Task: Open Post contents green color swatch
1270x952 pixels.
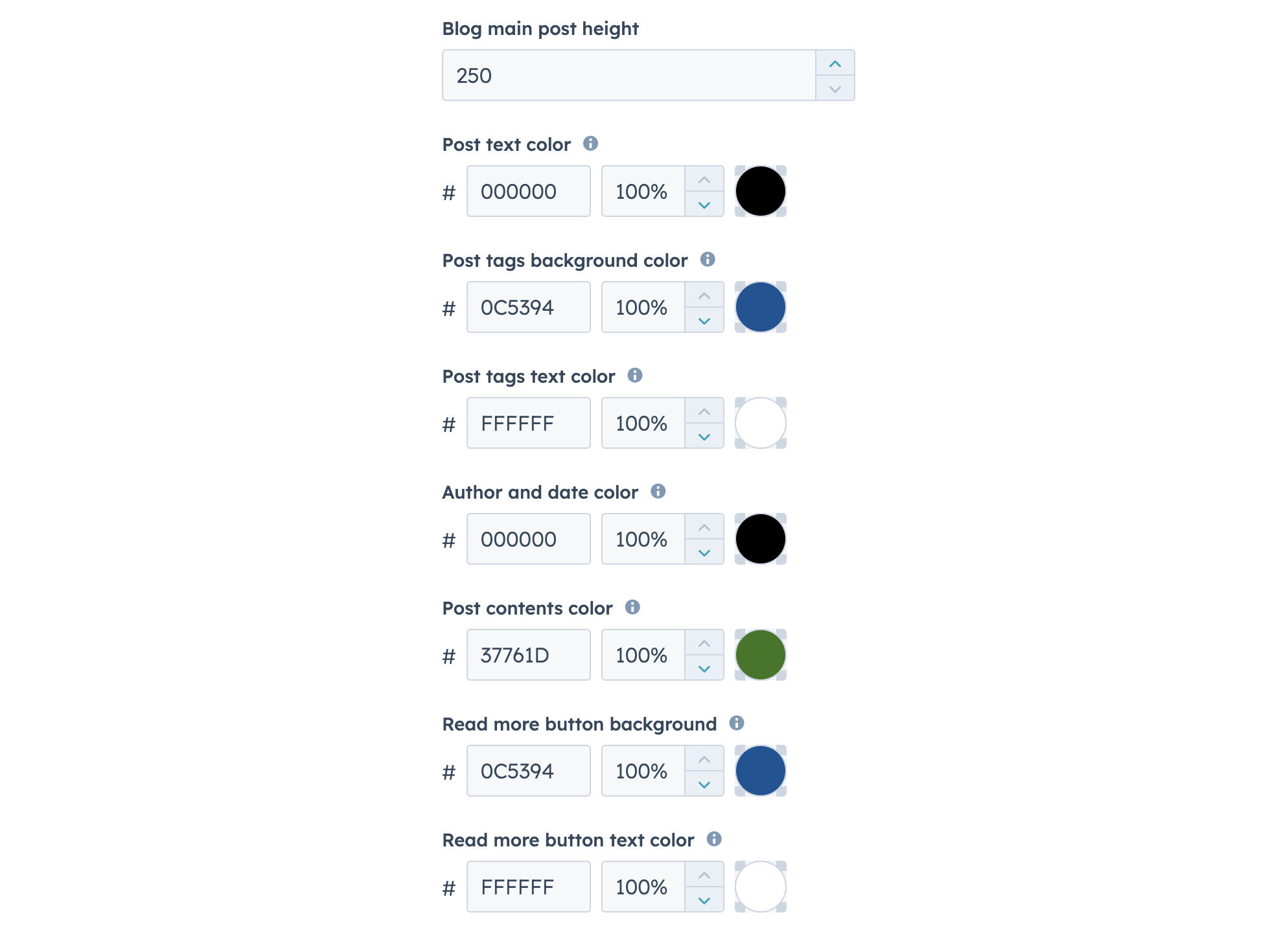Action: click(760, 655)
